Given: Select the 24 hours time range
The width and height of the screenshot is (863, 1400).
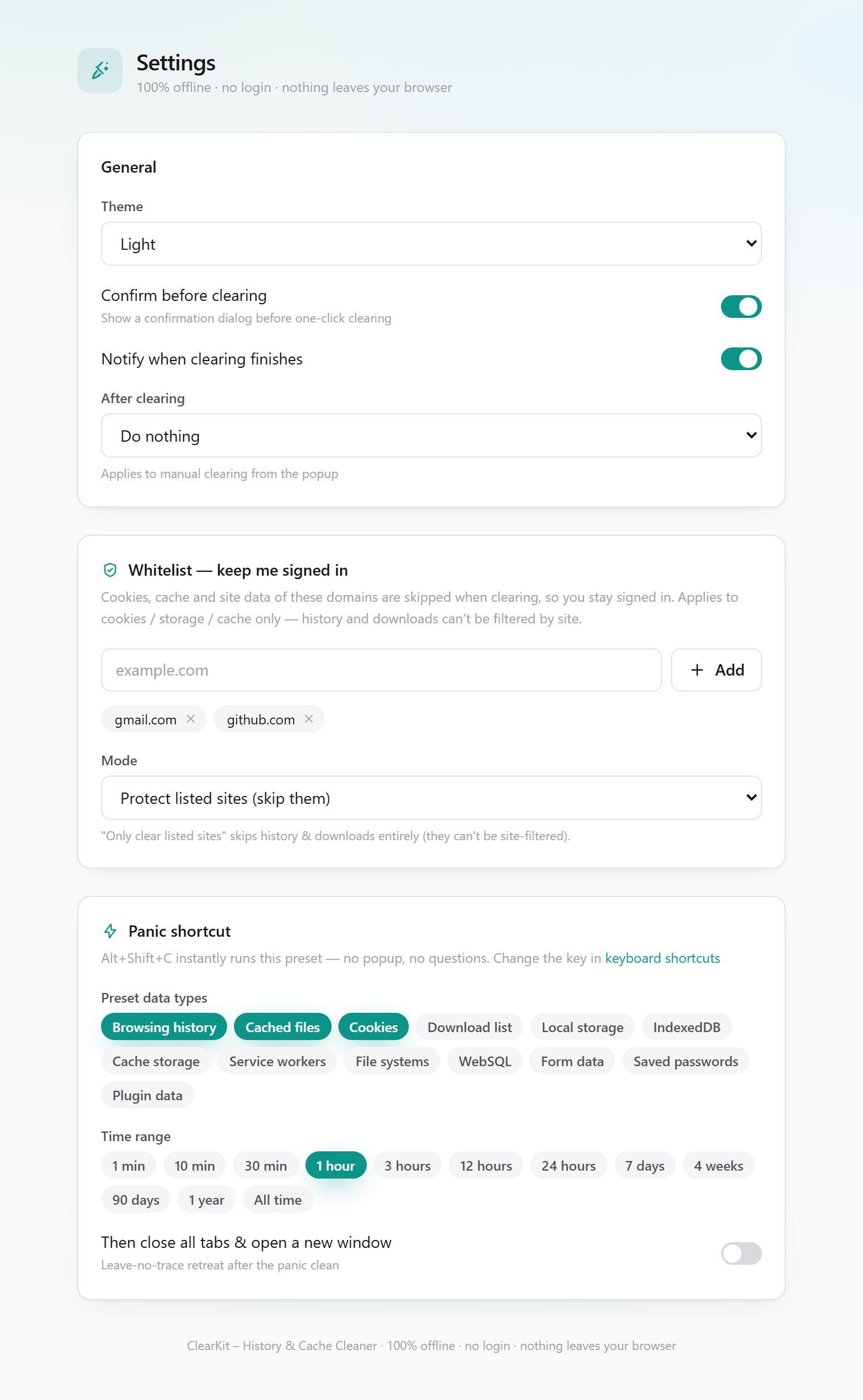Looking at the screenshot, I should (568, 1166).
